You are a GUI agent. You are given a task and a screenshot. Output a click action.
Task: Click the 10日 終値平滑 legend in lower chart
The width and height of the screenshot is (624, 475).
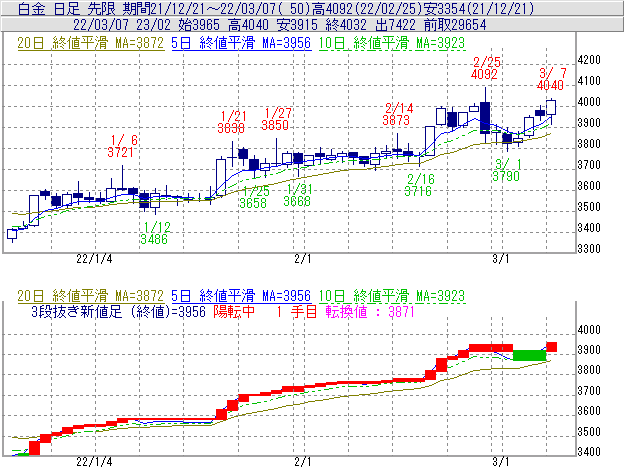[x=392, y=296]
